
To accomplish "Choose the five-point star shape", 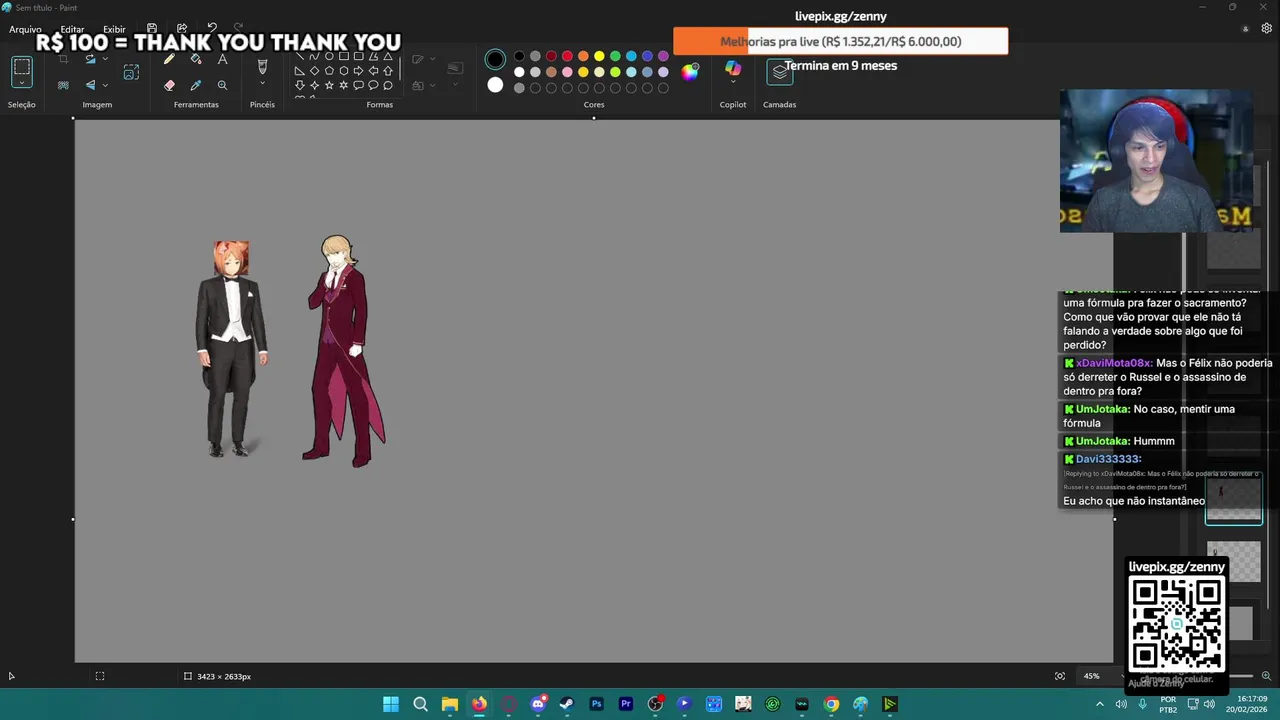I will pyautogui.click(x=329, y=85).
